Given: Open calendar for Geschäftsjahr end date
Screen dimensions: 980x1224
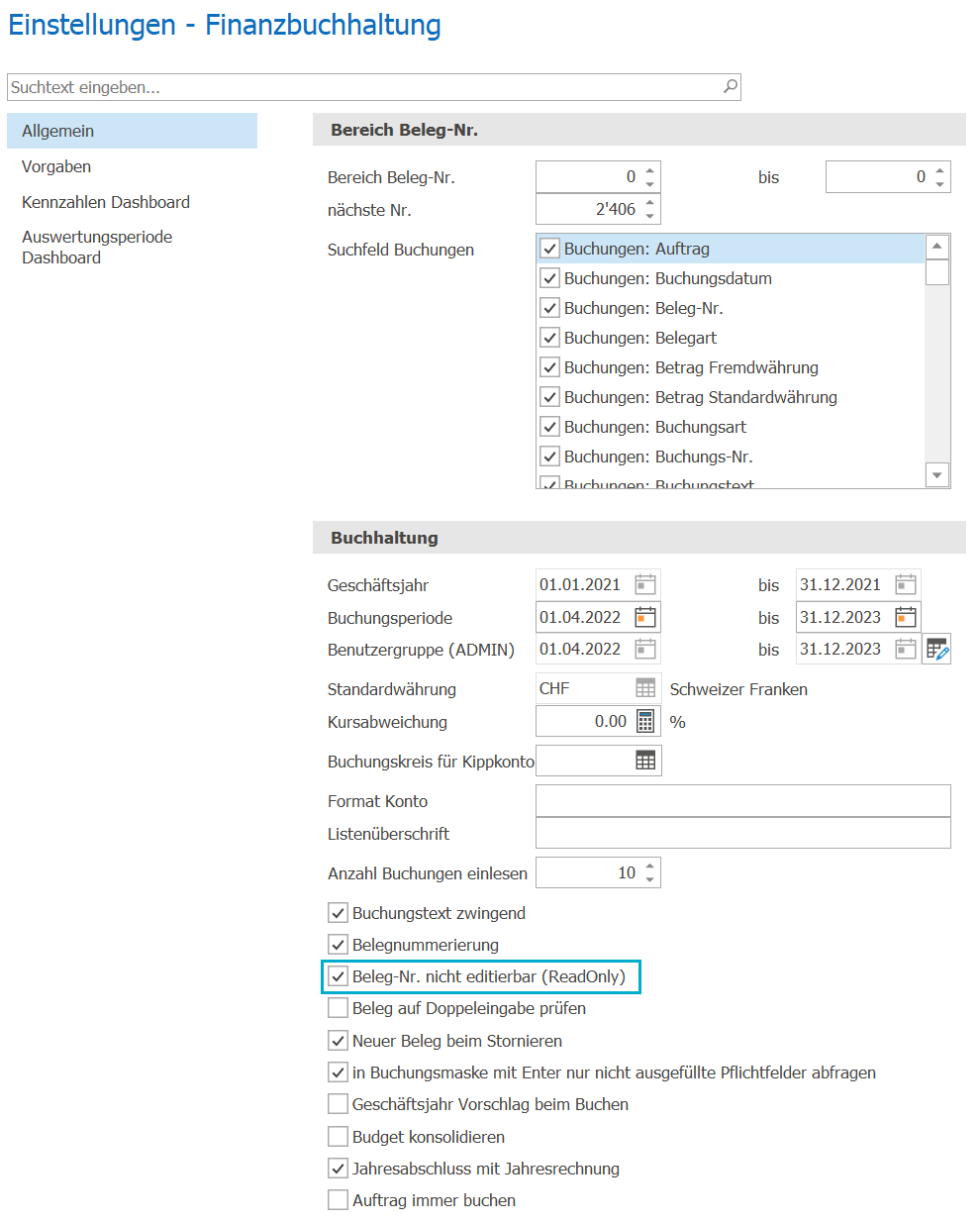Looking at the screenshot, I should 906,584.
